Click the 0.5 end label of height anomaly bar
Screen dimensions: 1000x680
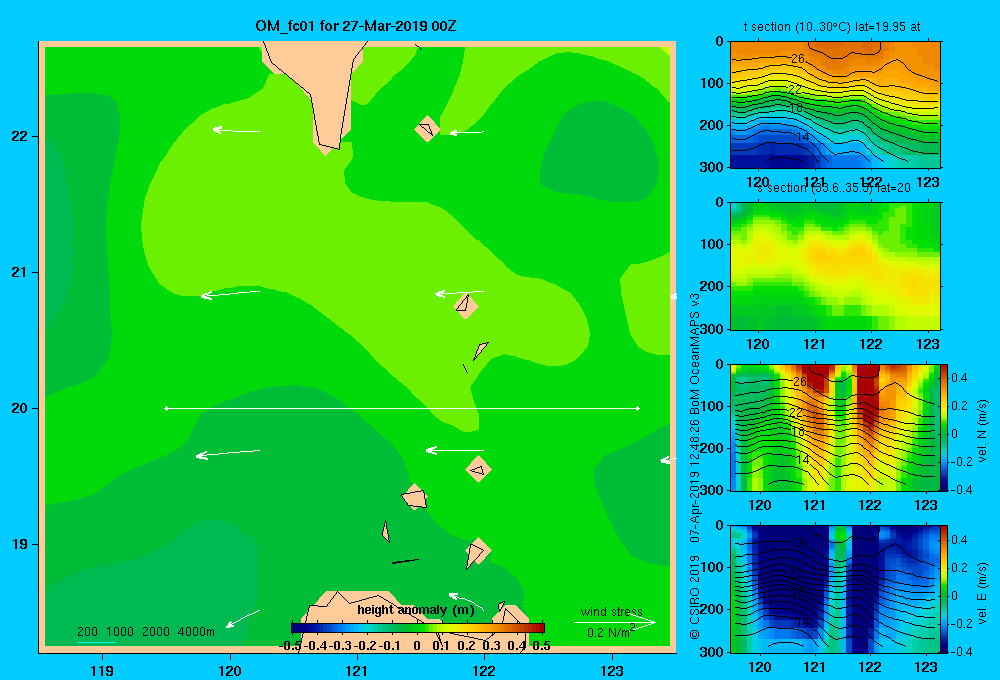541,645
